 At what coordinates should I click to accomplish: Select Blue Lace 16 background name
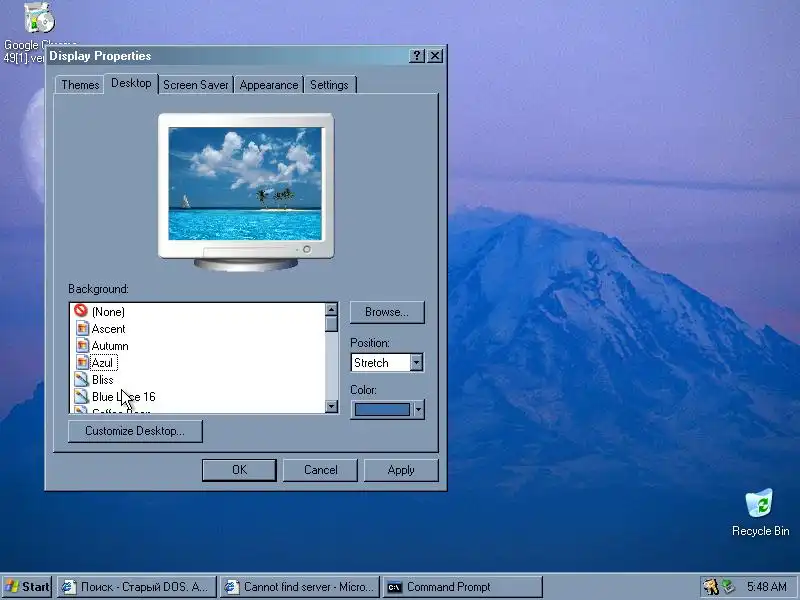click(123, 397)
